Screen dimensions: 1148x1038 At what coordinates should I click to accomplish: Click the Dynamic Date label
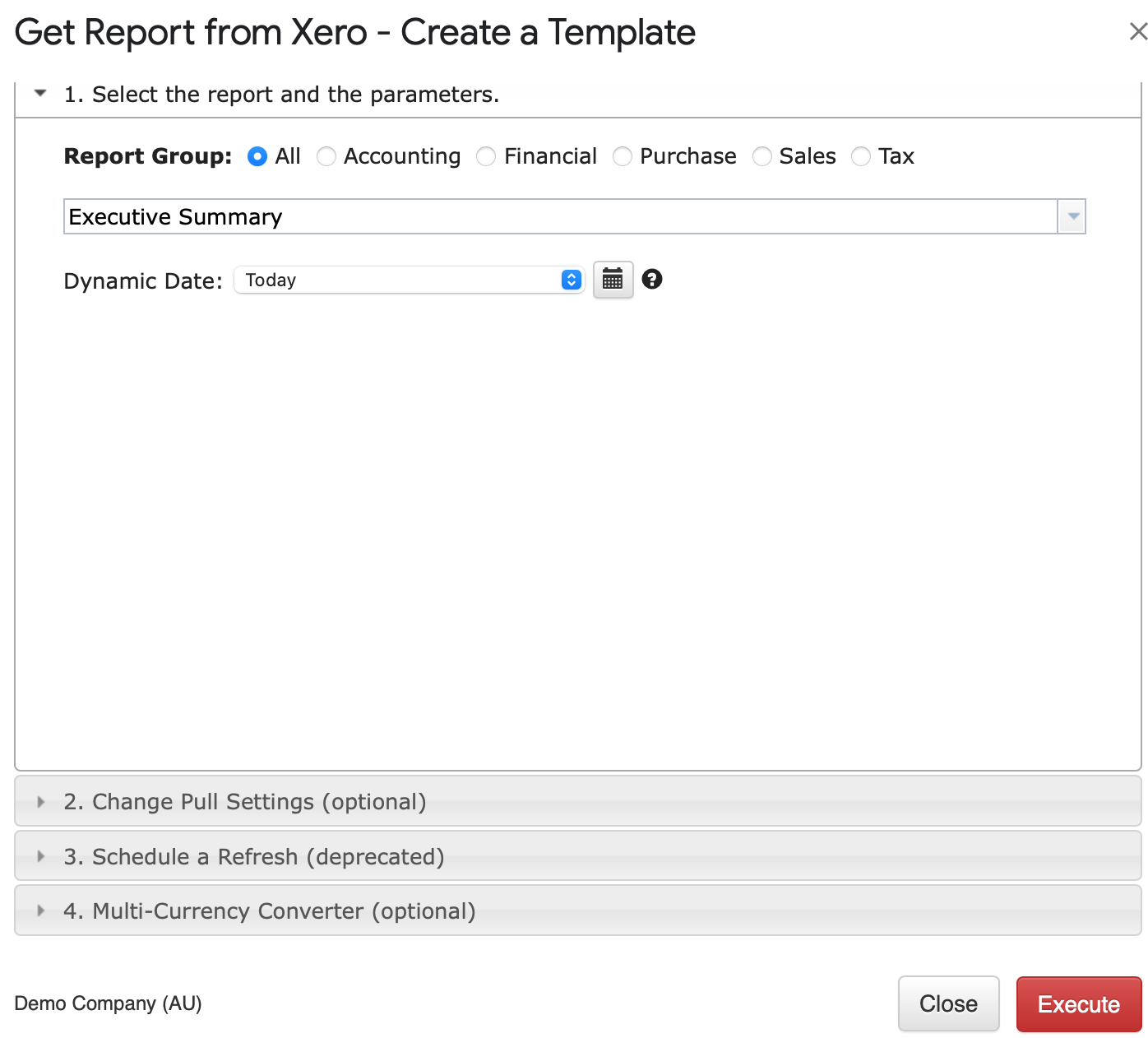[143, 281]
